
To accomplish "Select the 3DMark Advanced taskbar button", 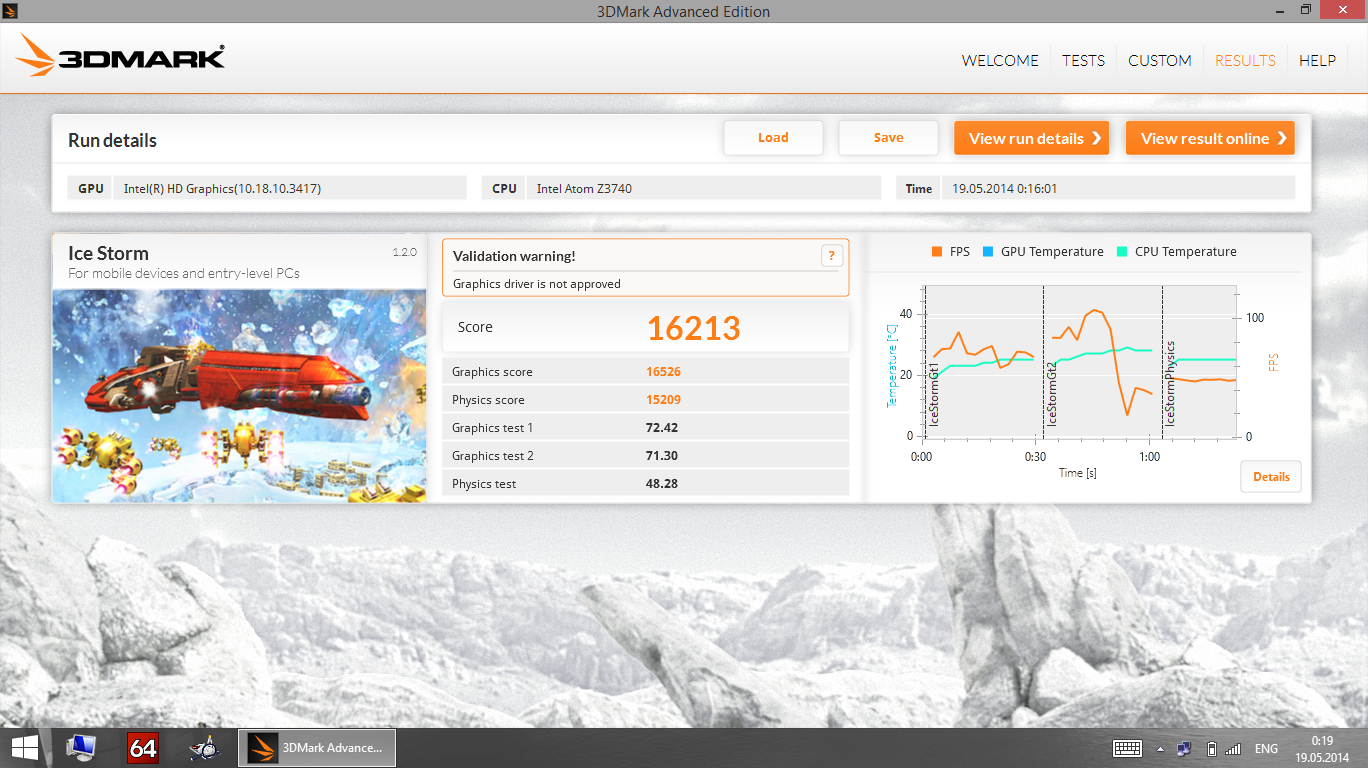I will [x=317, y=748].
